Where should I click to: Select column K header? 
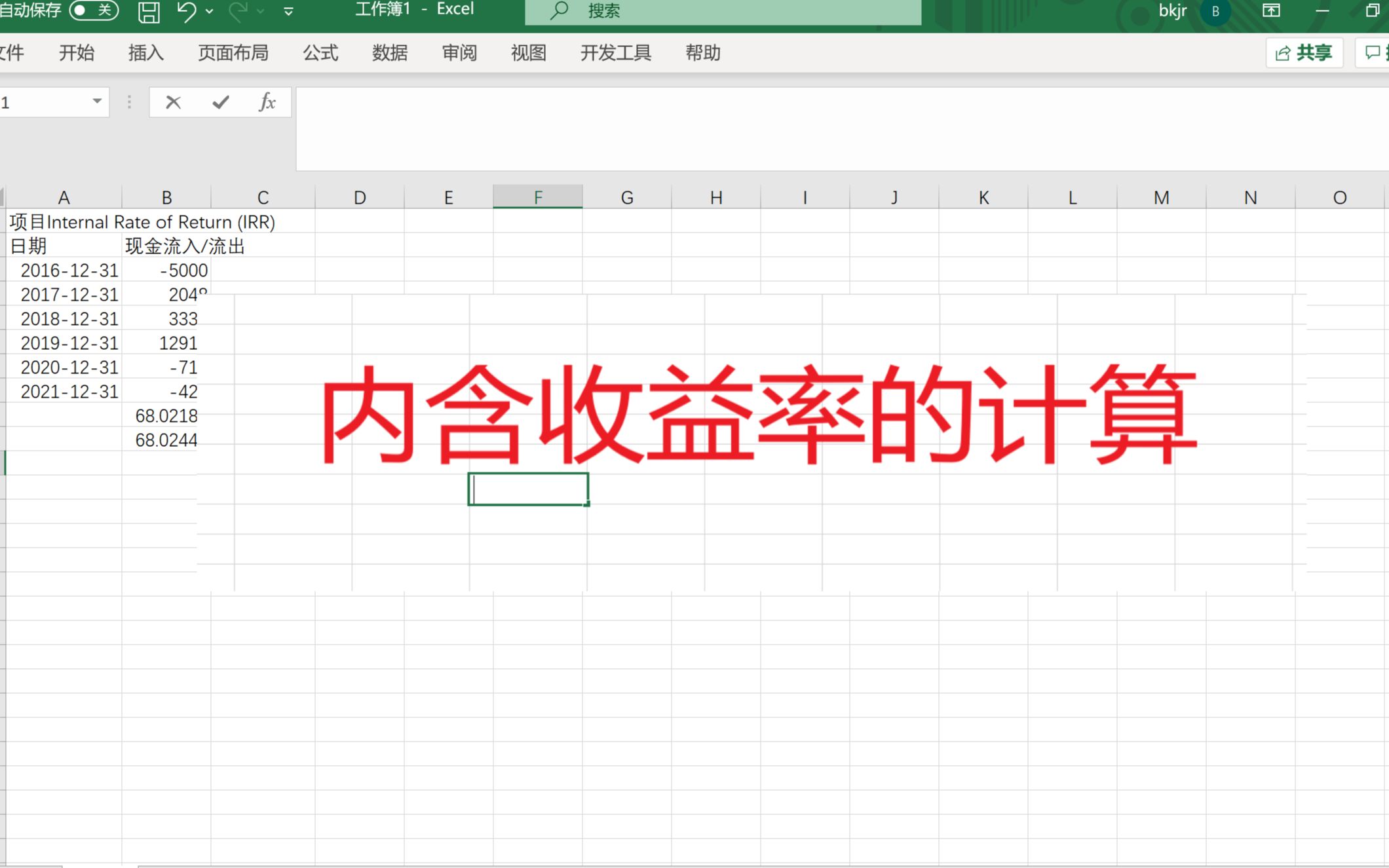coord(983,197)
